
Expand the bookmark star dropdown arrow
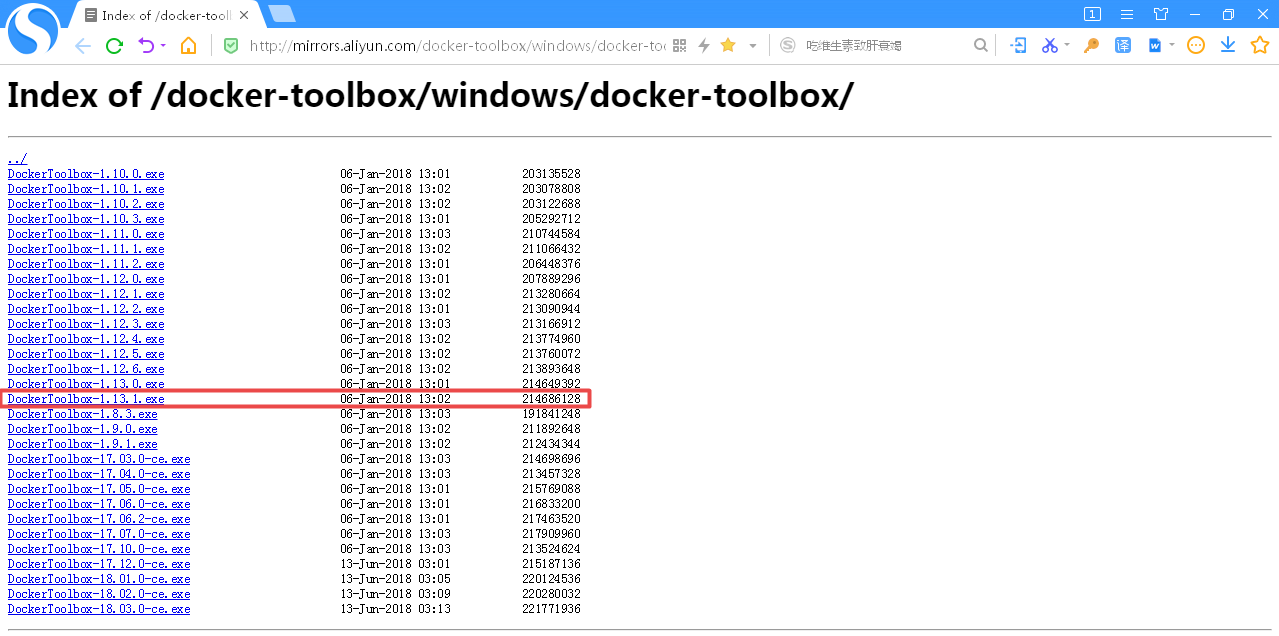[752, 45]
